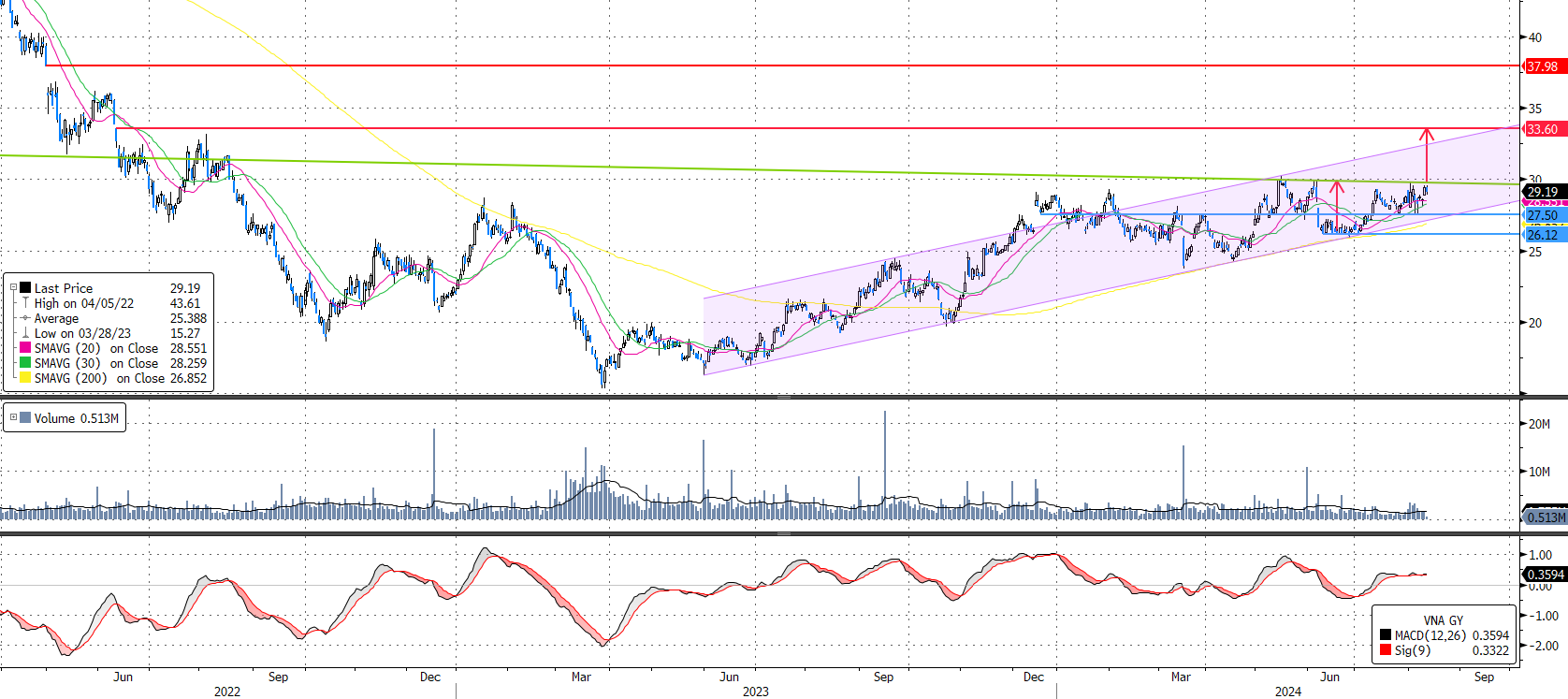Select 'High on 04/05/22' legend row
Image resolution: width=1568 pixels, height=699 pixels.
[84, 303]
